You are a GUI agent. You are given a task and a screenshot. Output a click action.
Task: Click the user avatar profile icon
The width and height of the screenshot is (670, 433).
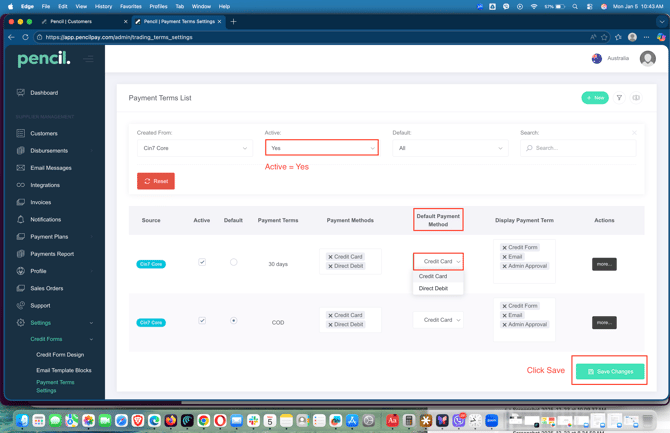(x=647, y=59)
